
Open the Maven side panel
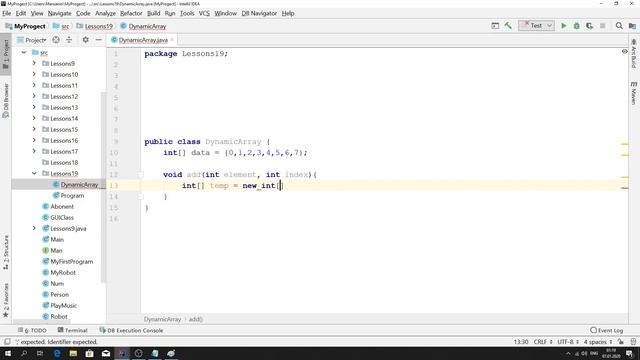(x=633, y=93)
